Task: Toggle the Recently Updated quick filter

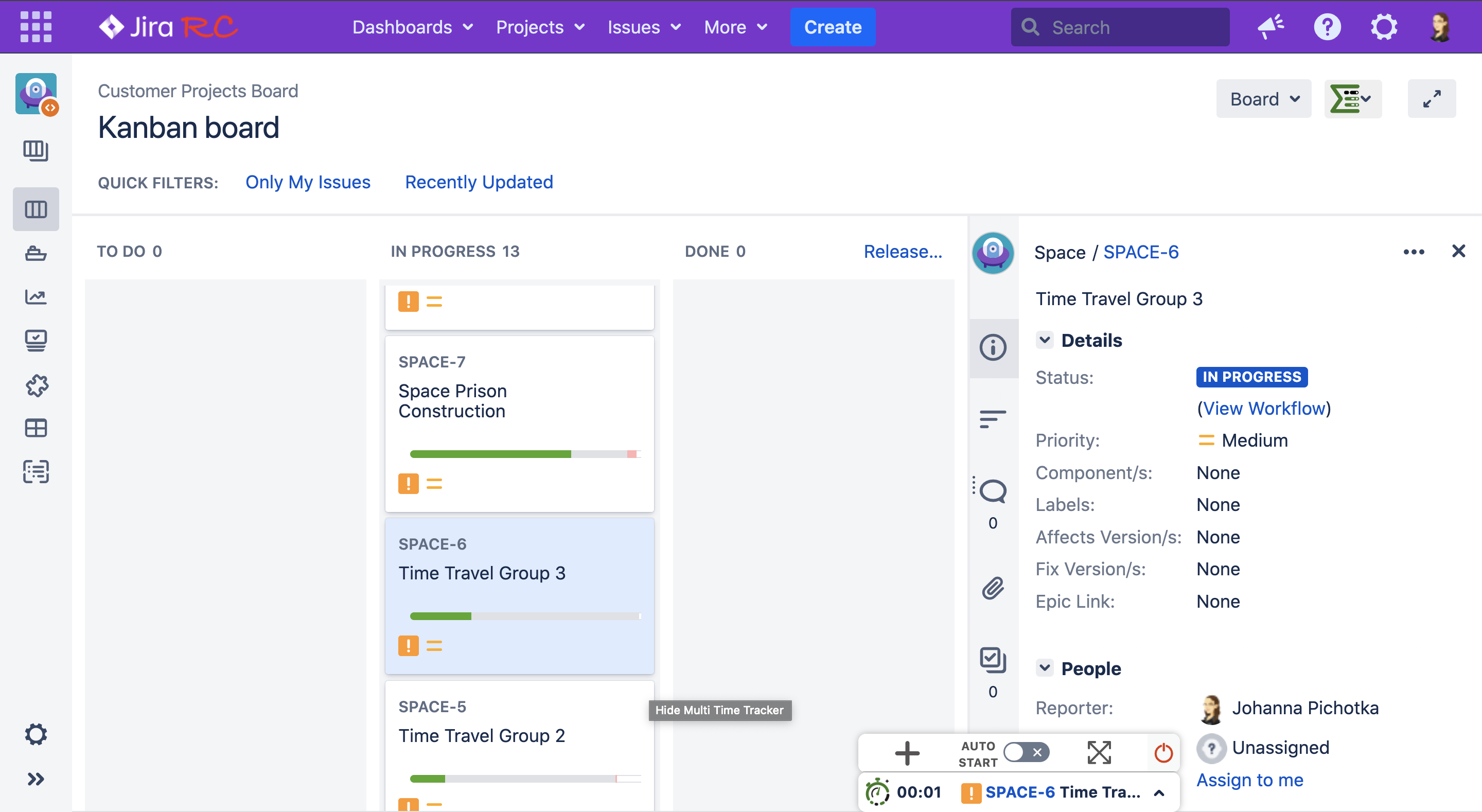Action: 479,182
